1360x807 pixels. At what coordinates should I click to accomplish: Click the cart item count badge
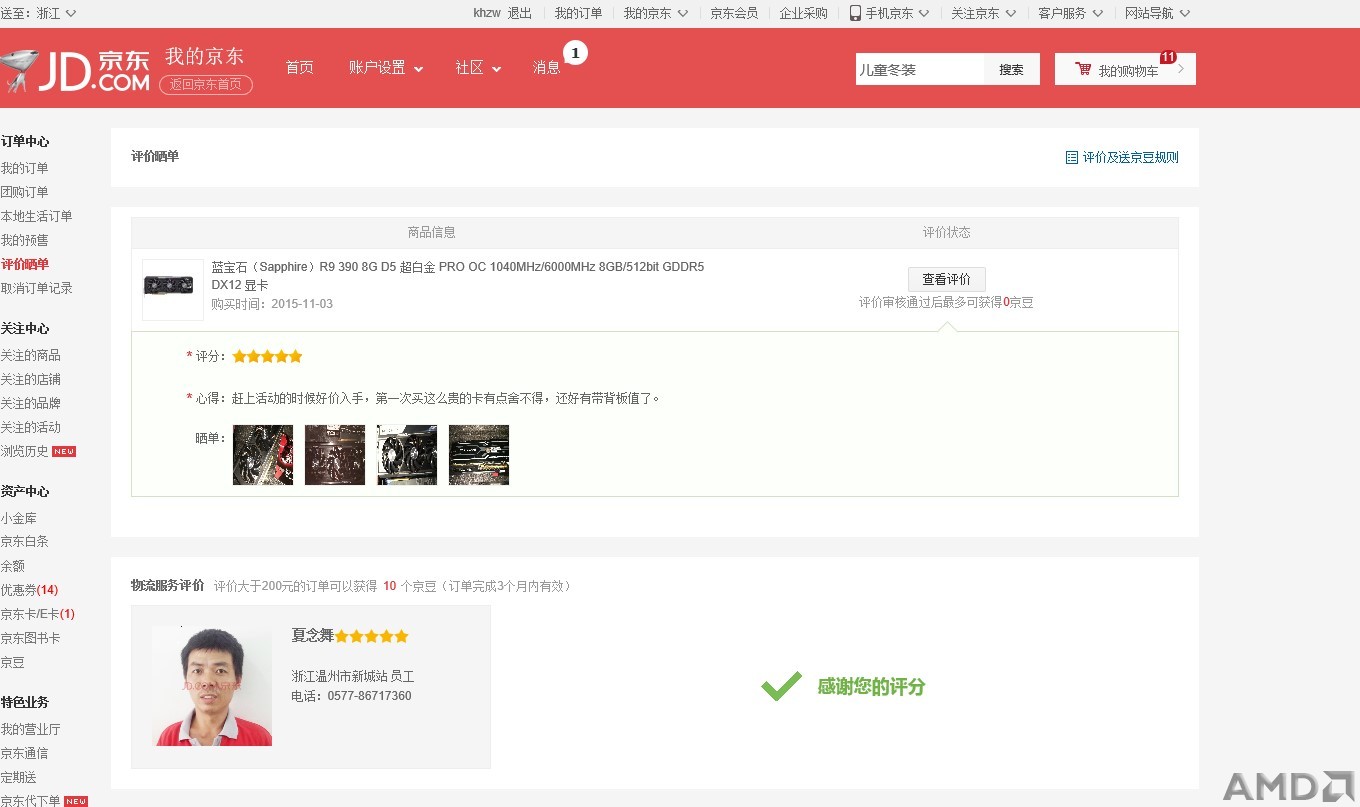[1167, 57]
